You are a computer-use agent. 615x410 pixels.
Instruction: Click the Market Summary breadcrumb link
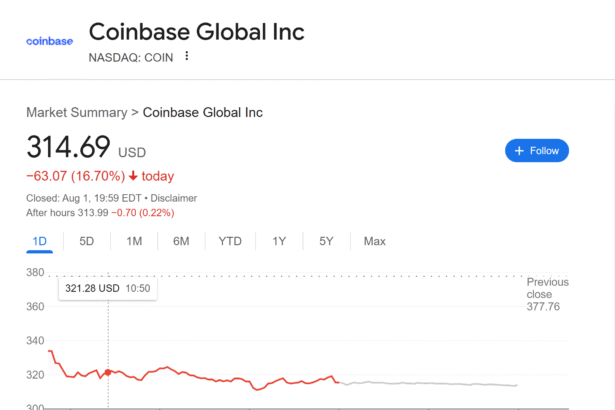(x=77, y=112)
